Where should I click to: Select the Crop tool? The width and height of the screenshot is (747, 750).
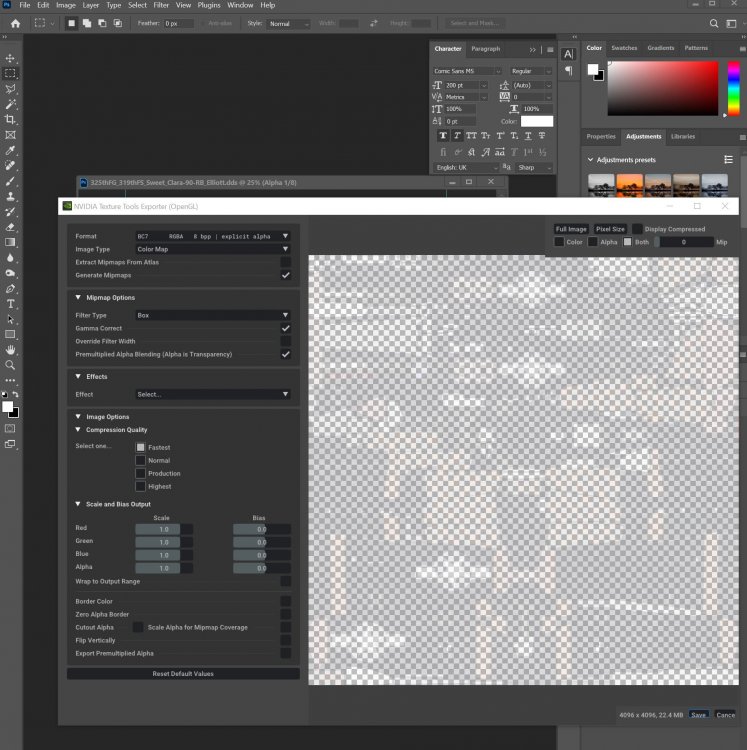click(11, 119)
